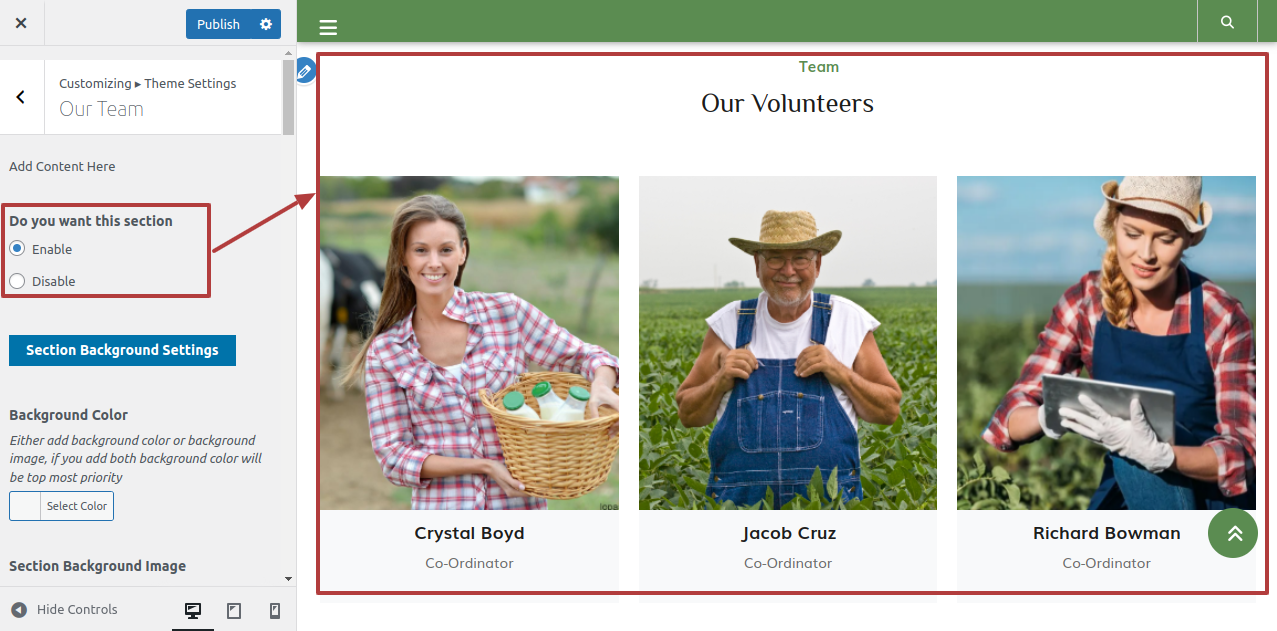Open Jacob Cruz name link

[788, 533]
